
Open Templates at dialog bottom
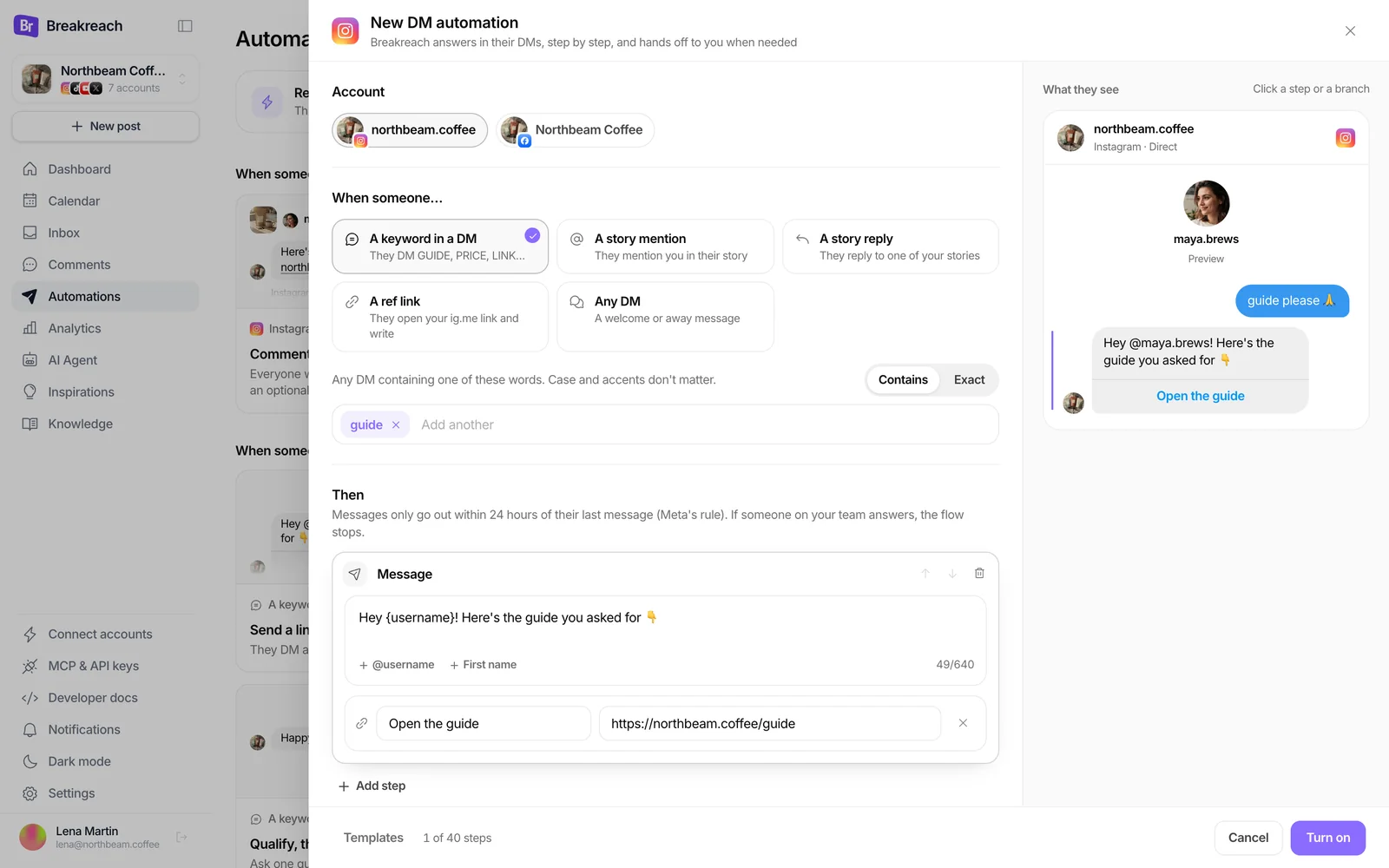(373, 838)
